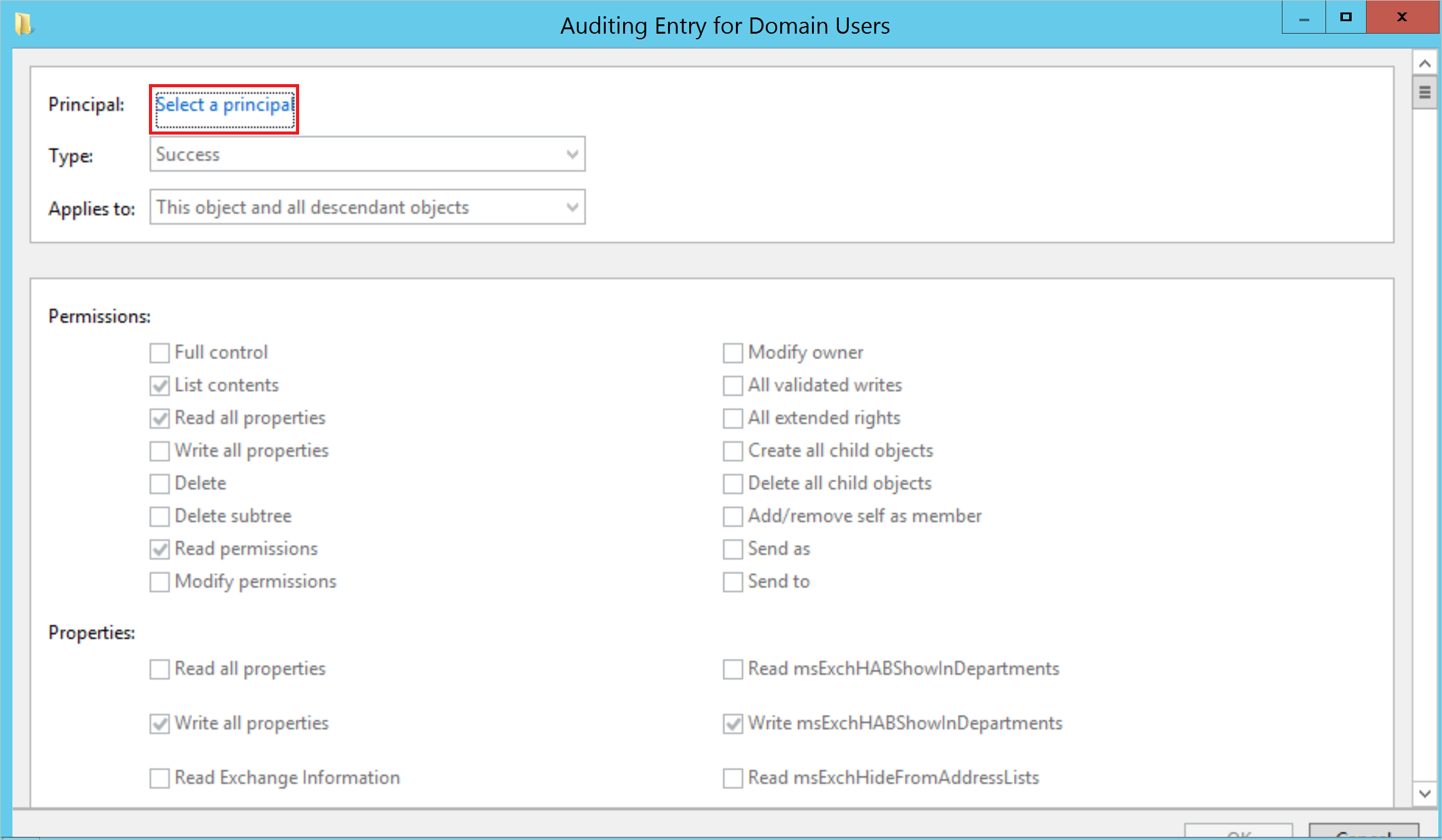Enable All validated writes permission
The width and height of the screenshot is (1442, 840).
tap(732, 385)
